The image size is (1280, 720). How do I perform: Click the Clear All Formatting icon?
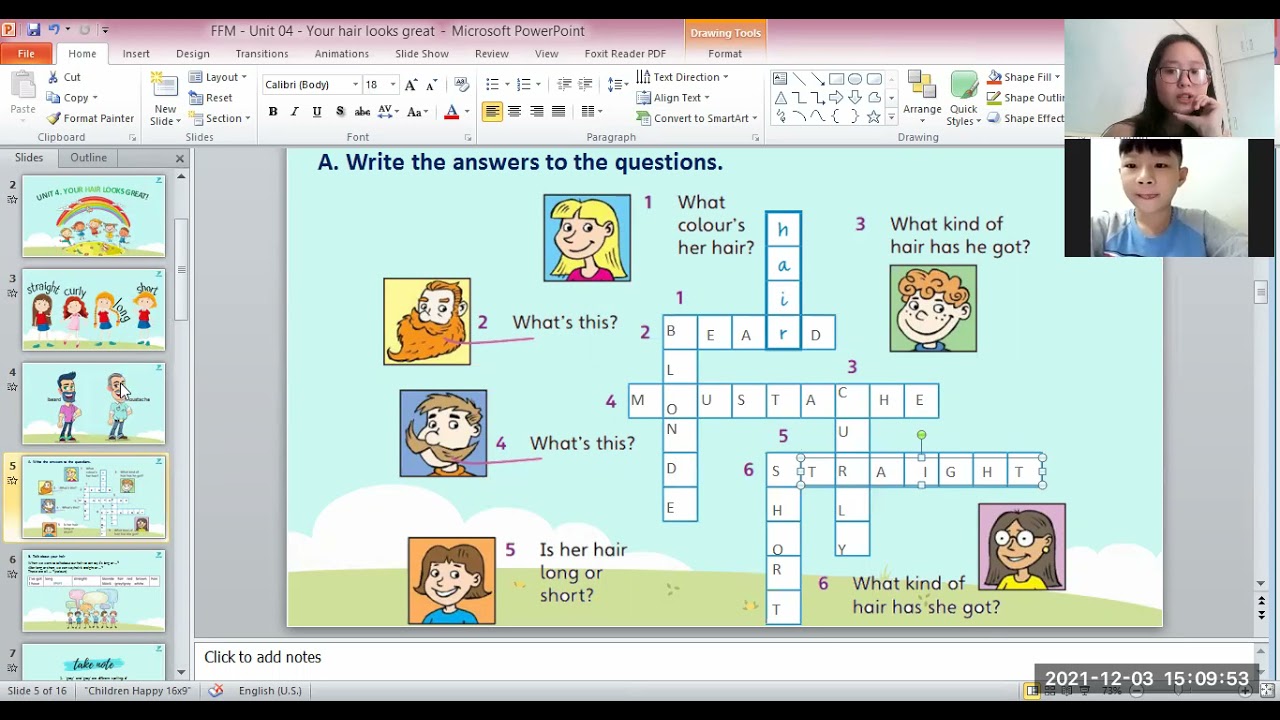461,85
